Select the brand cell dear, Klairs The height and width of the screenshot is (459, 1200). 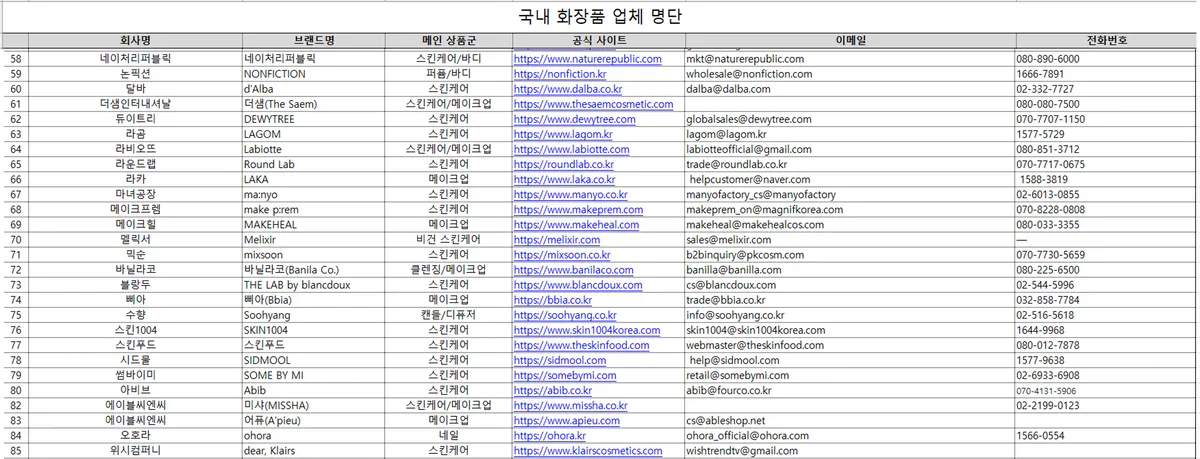point(315,451)
